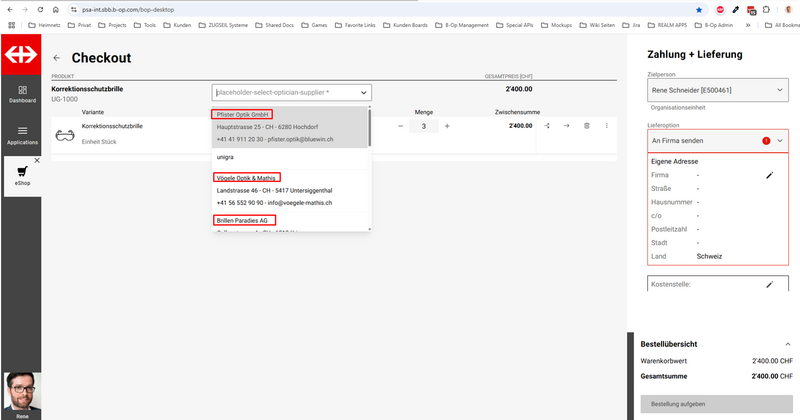Viewport: 800px width, 420px height.
Task: Click the quantity input field
Action: (x=423, y=126)
